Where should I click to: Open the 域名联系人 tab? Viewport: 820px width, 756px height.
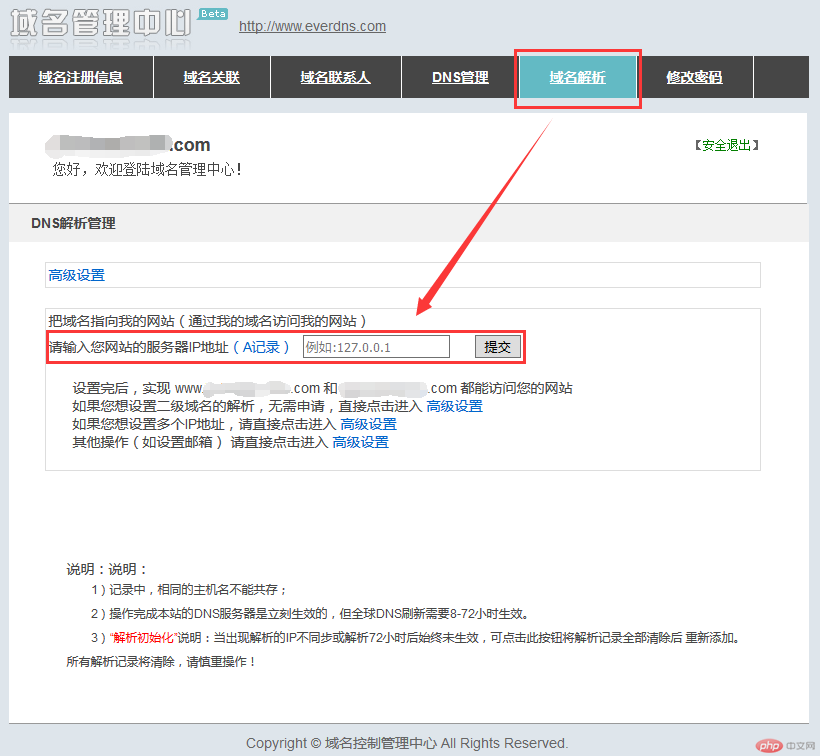pyautogui.click(x=335, y=77)
